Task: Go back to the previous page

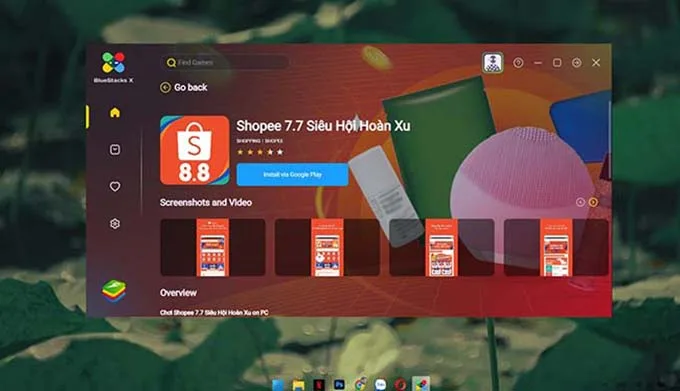Action: click(x=184, y=88)
